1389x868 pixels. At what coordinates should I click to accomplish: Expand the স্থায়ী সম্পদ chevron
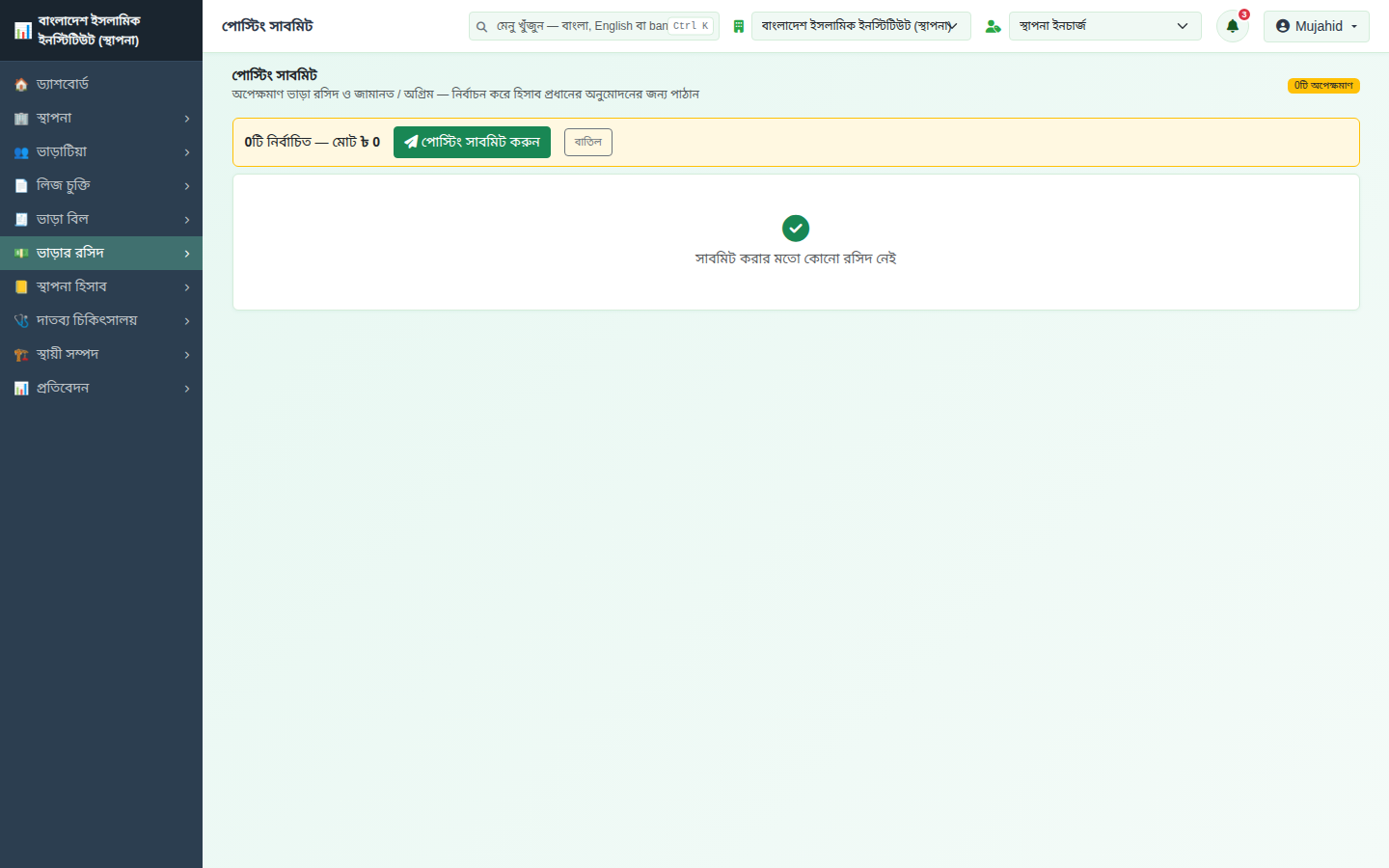[x=187, y=355]
